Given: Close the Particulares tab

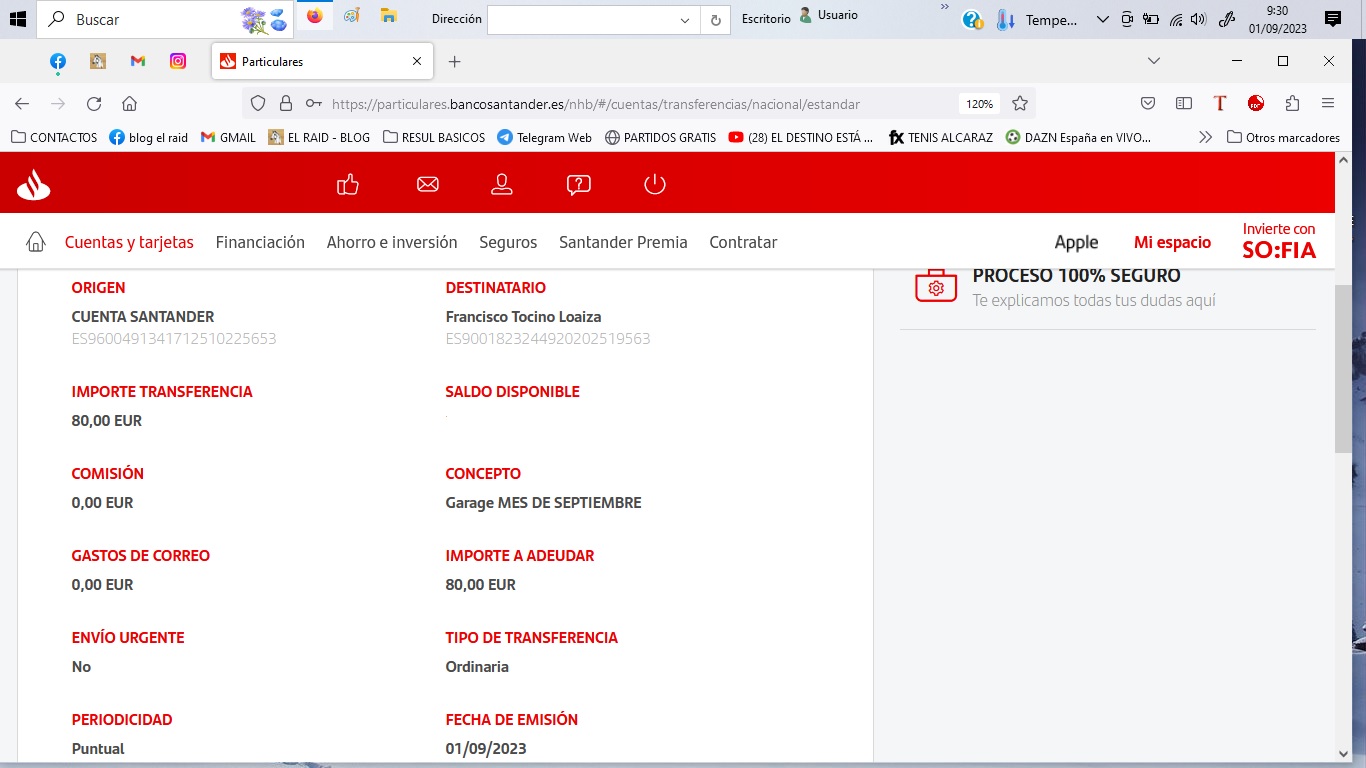Looking at the screenshot, I should (417, 61).
